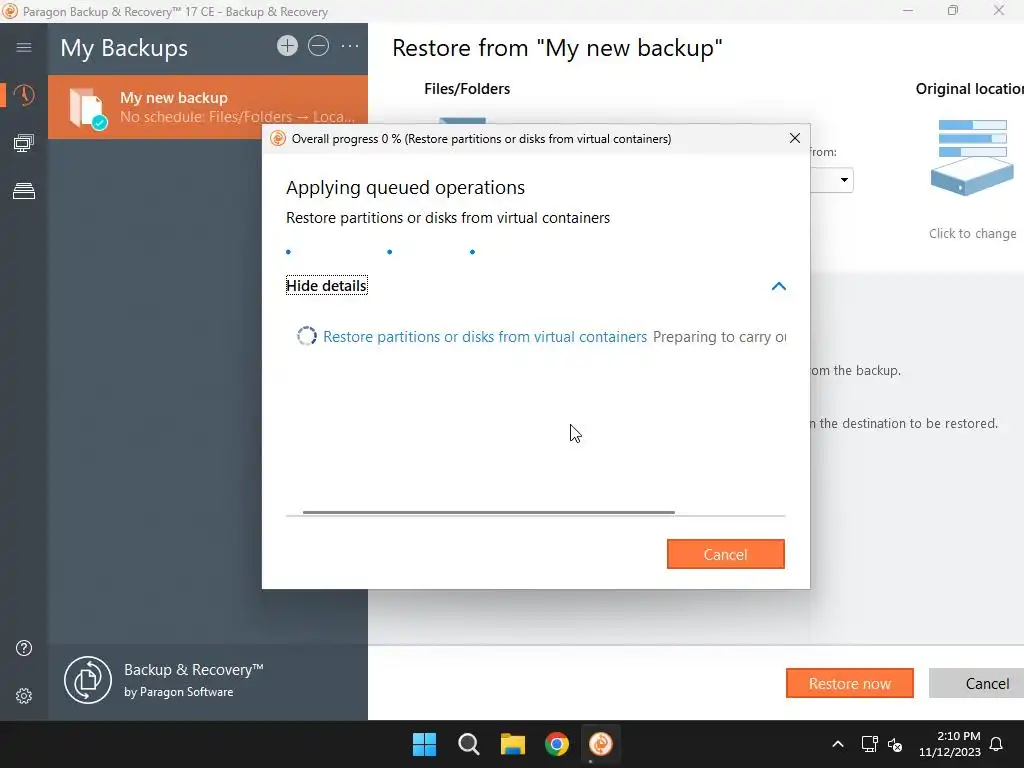The height and width of the screenshot is (768, 1024).
Task: Open settings gear icon in sidebar
Action: point(24,696)
